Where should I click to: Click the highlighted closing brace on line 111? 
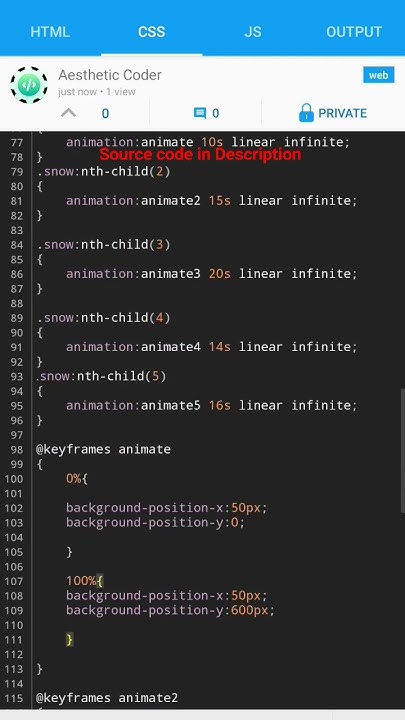click(x=69, y=639)
